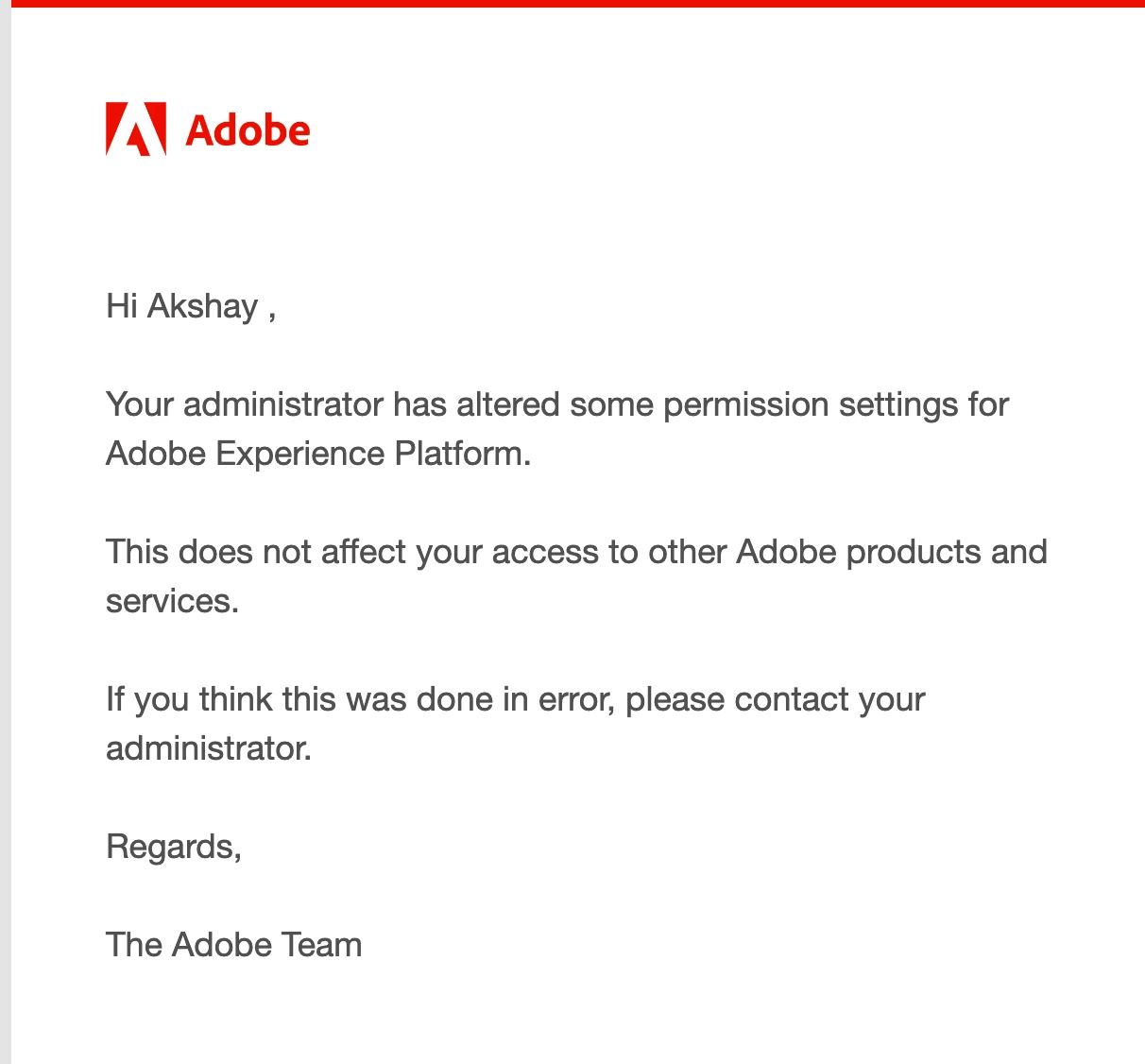Click the word 'services.' in the second paragraph
Screen dimensions: 1145x1064
[x=172, y=601]
